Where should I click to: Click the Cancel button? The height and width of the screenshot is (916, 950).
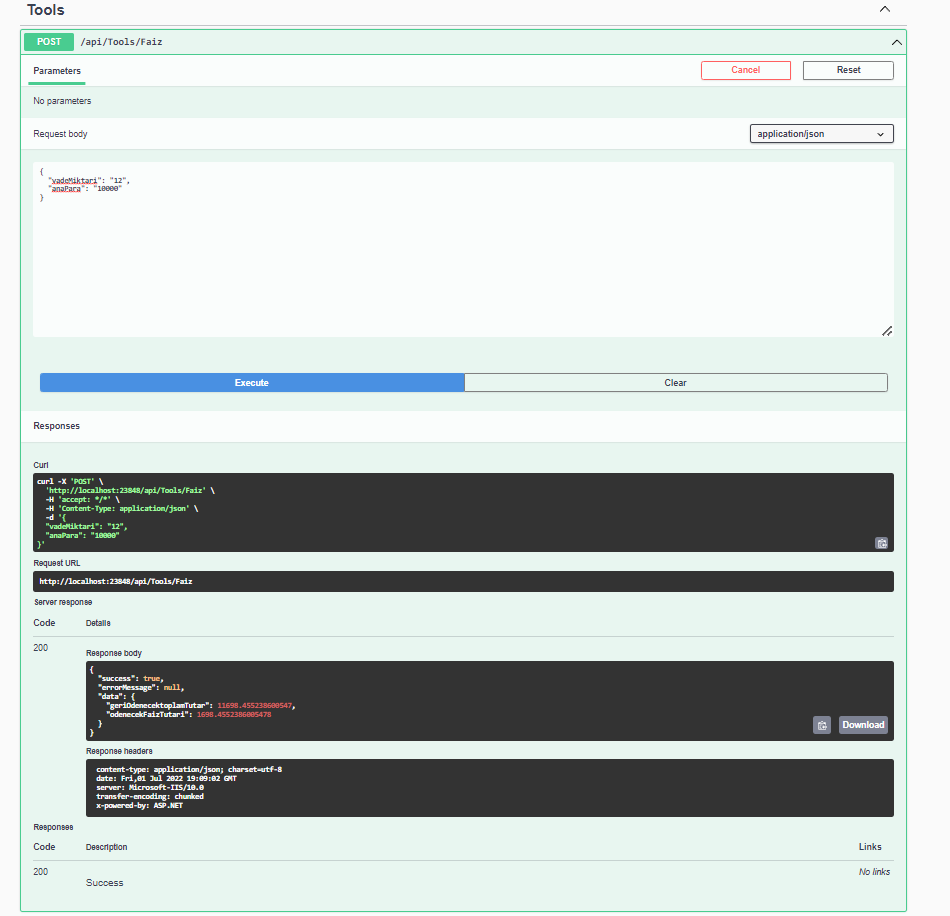pos(745,70)
